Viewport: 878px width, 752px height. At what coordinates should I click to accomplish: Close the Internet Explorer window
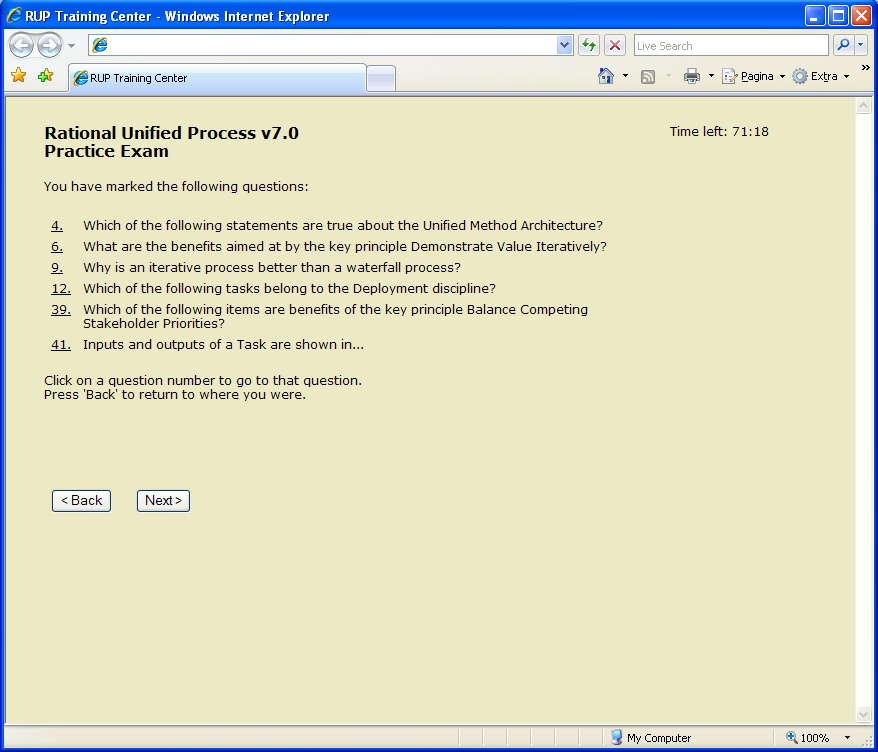coord(861,16)
